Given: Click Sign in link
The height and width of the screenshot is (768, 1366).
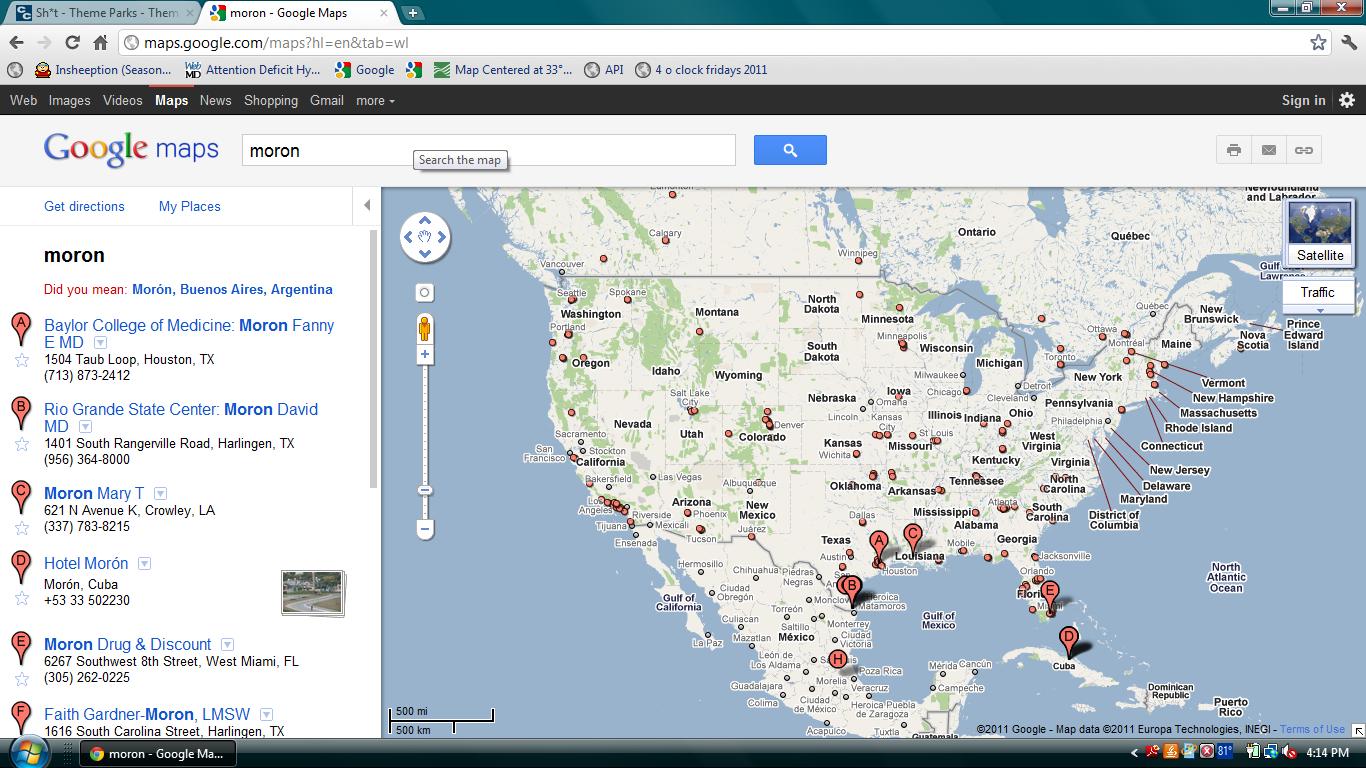Looking at the screenshot, I should tap(1304, 100).
